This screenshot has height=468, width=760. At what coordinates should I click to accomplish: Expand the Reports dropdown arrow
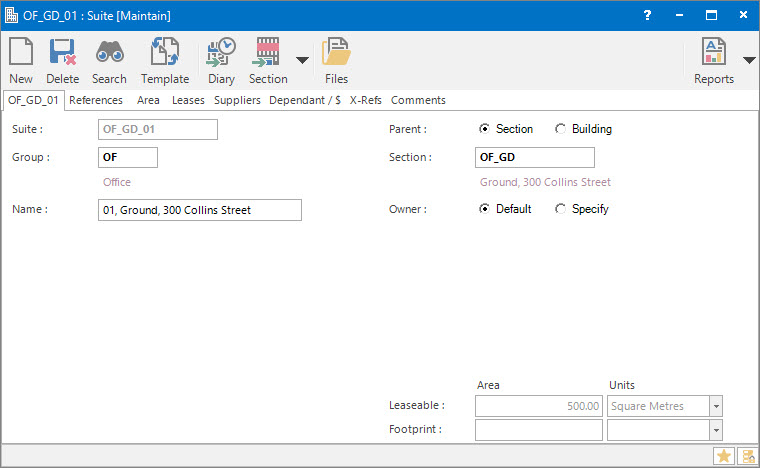pos(749,60)
